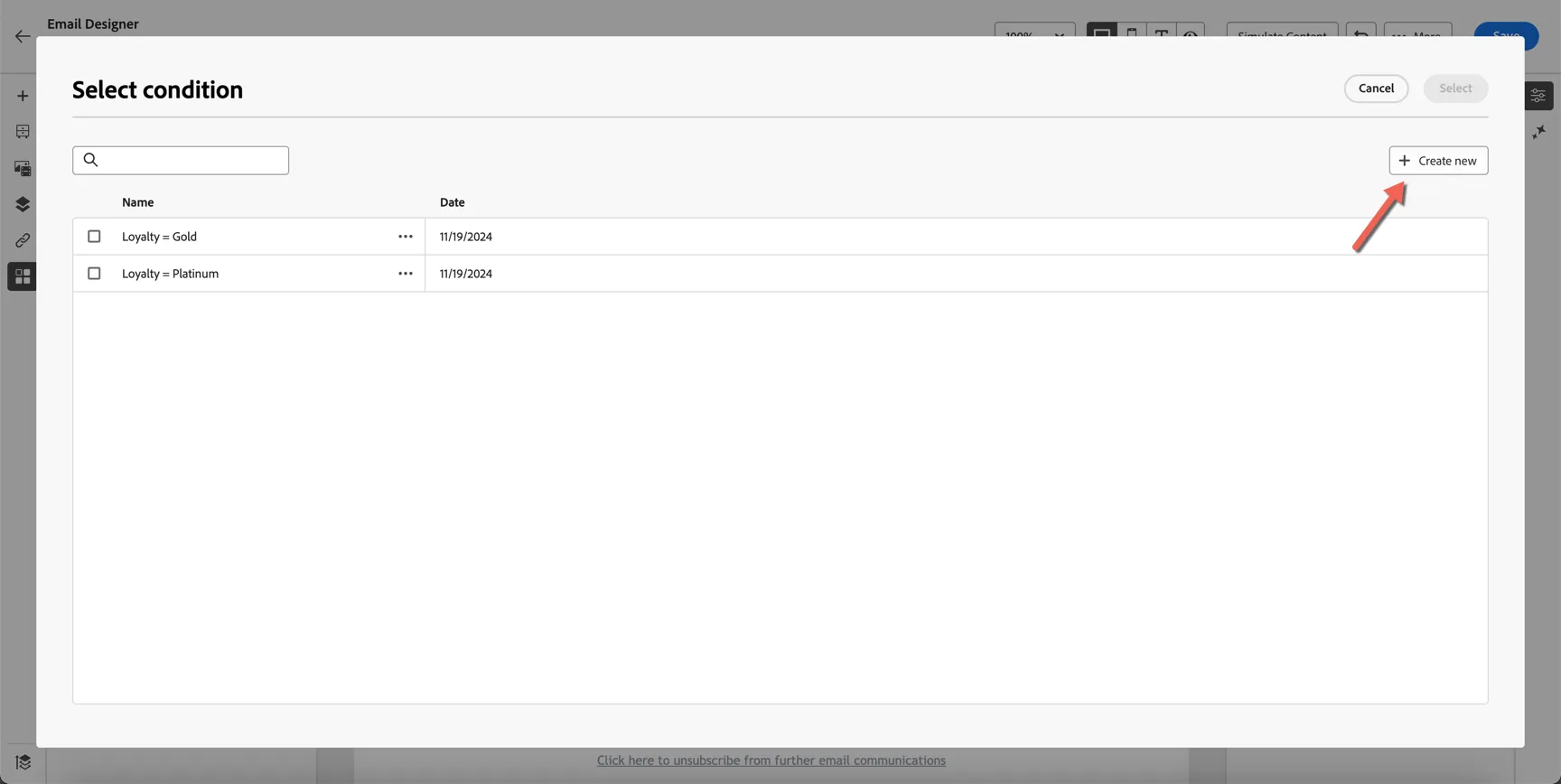Click the bottom-left layers list icon

coord(23,762)
